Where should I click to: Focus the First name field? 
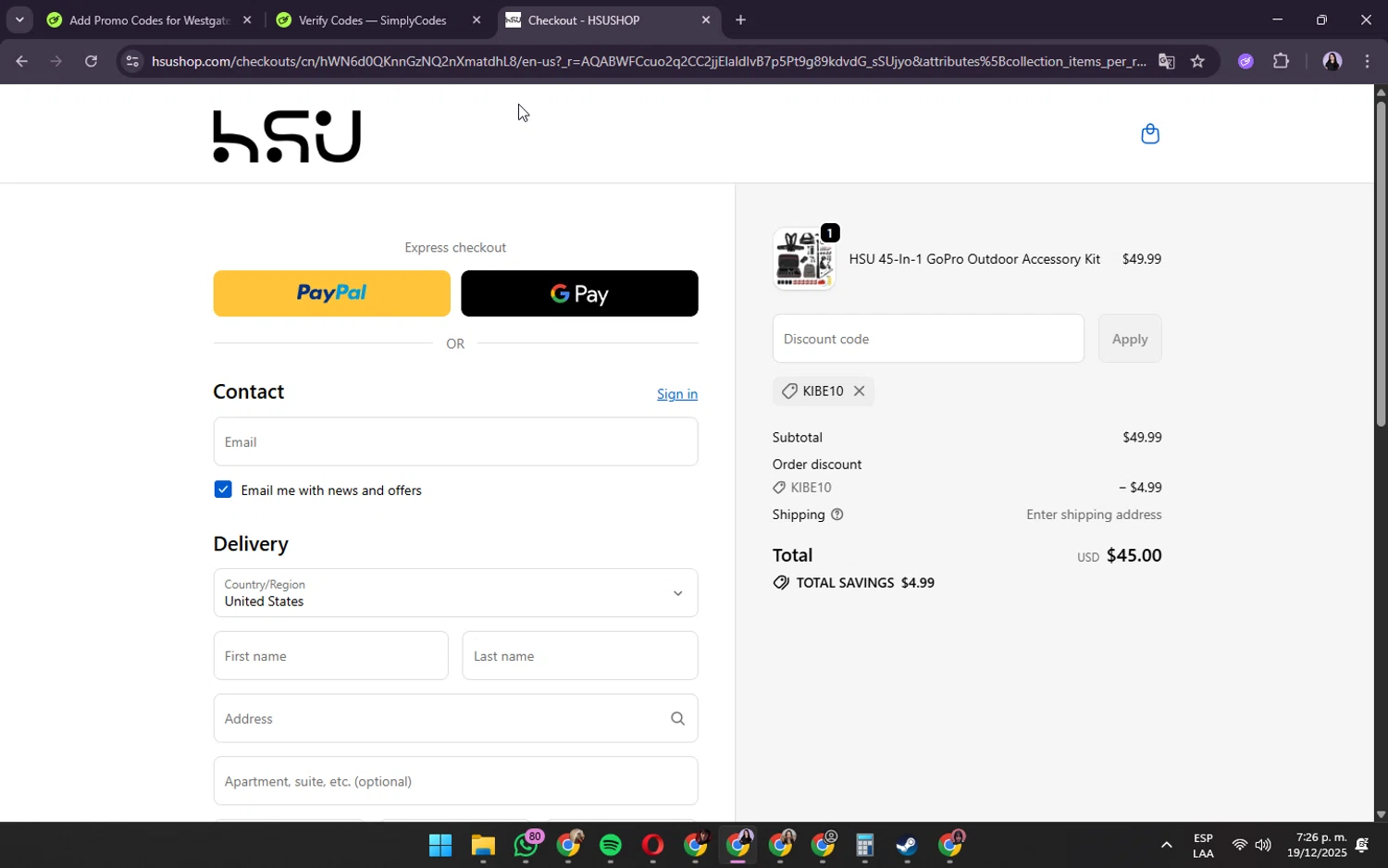(330, 656)
